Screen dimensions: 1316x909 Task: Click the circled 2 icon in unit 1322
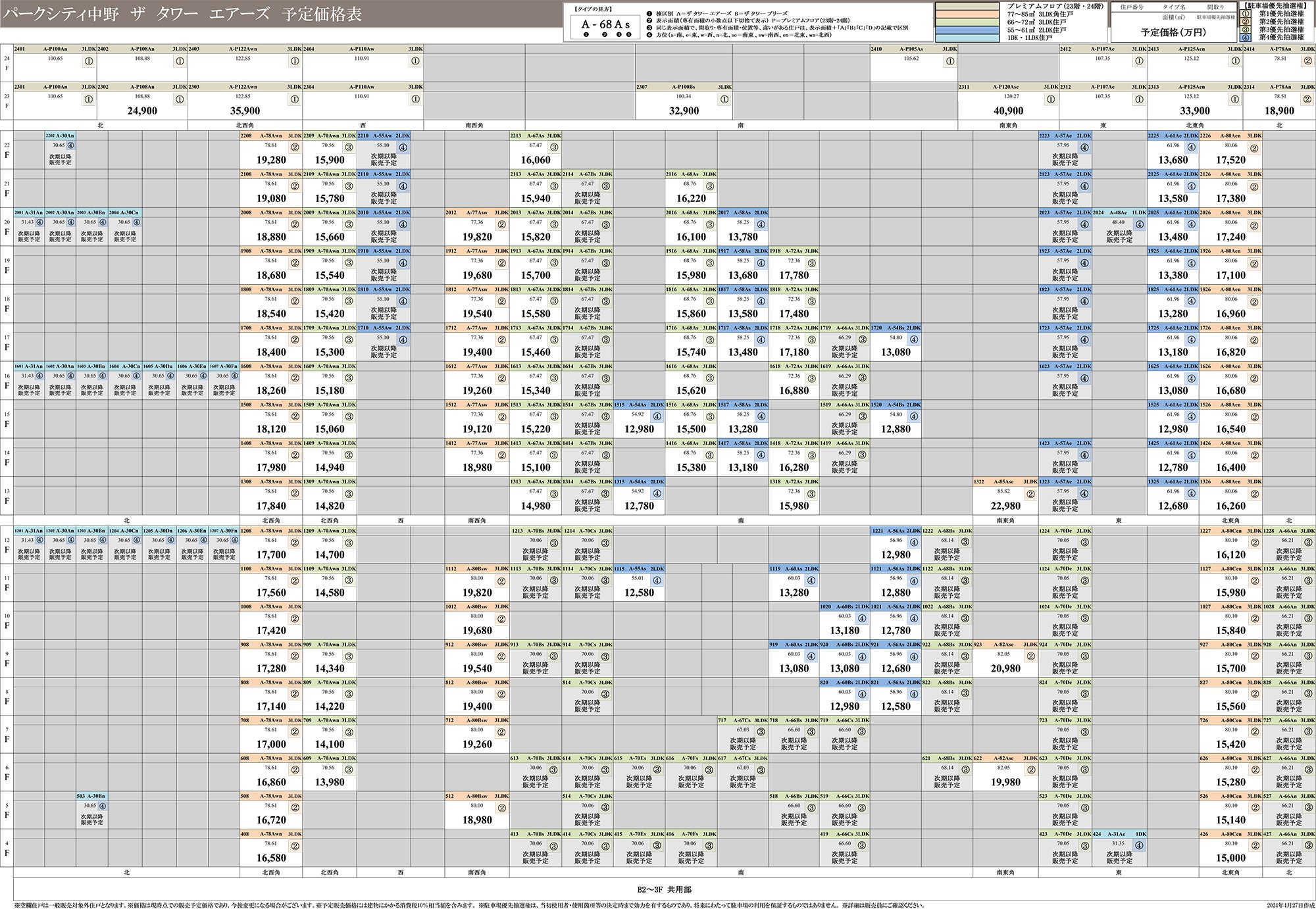[x=1030, y=494]
